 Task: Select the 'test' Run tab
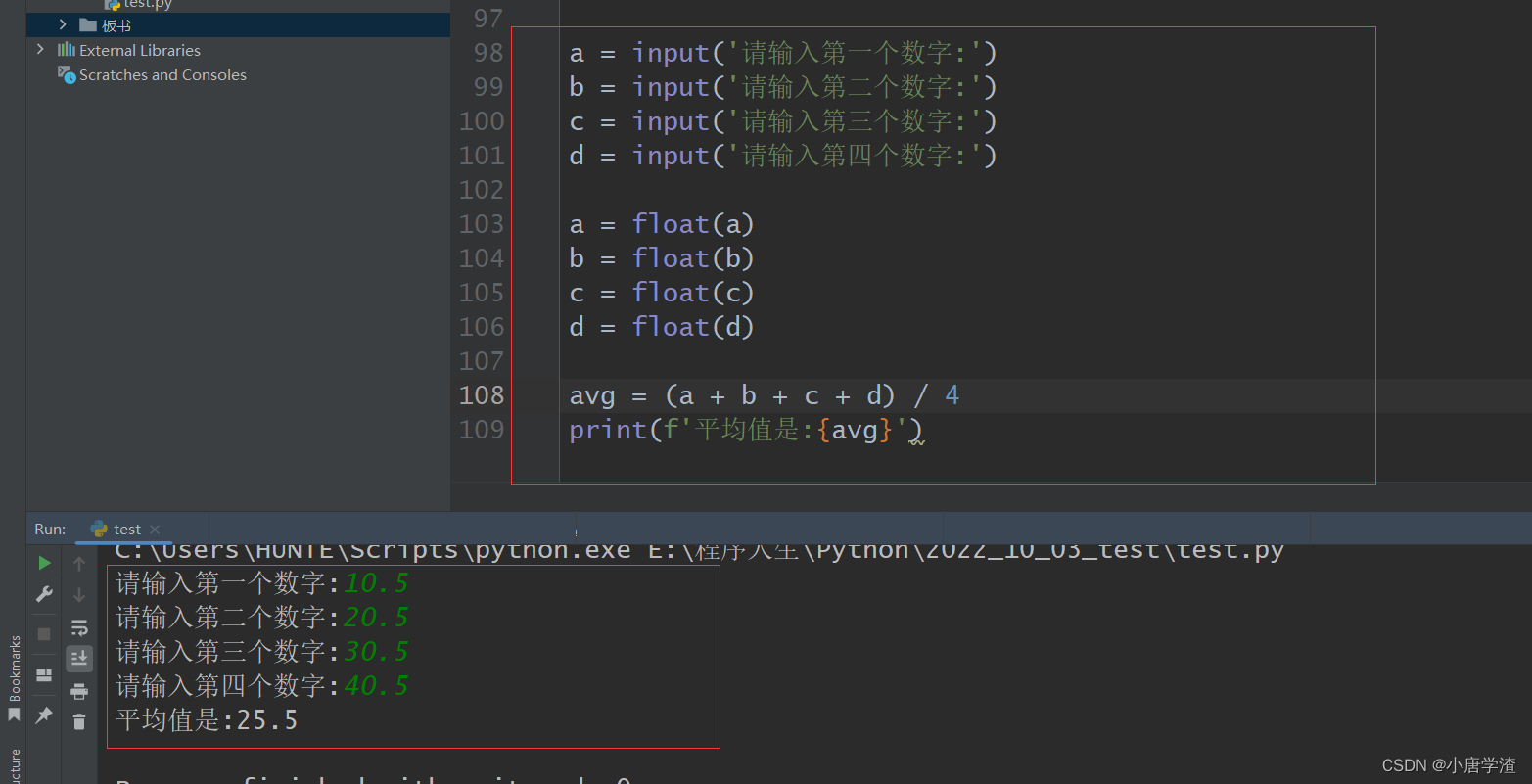125,529
